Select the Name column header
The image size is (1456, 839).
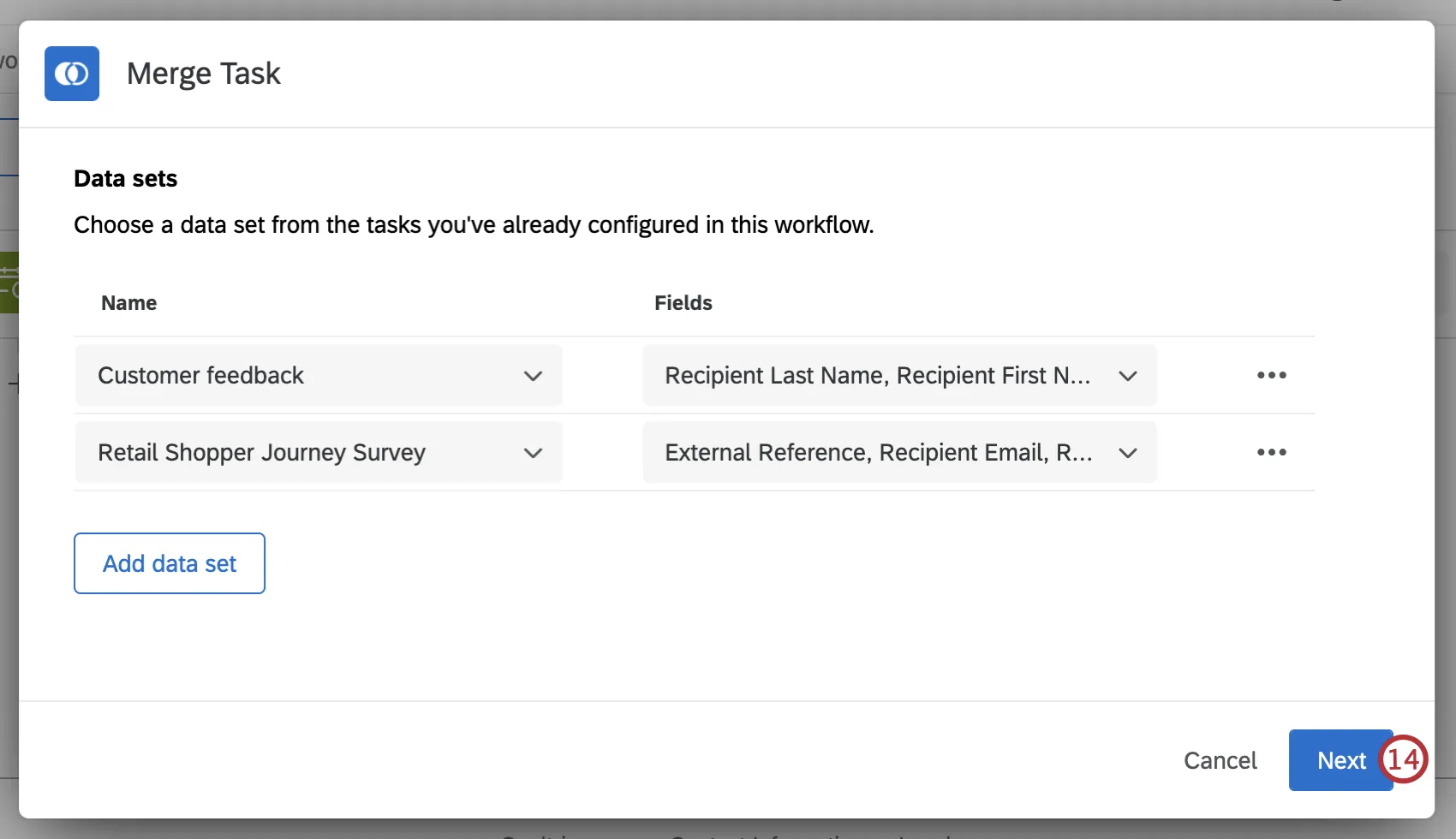click(128, 302)
